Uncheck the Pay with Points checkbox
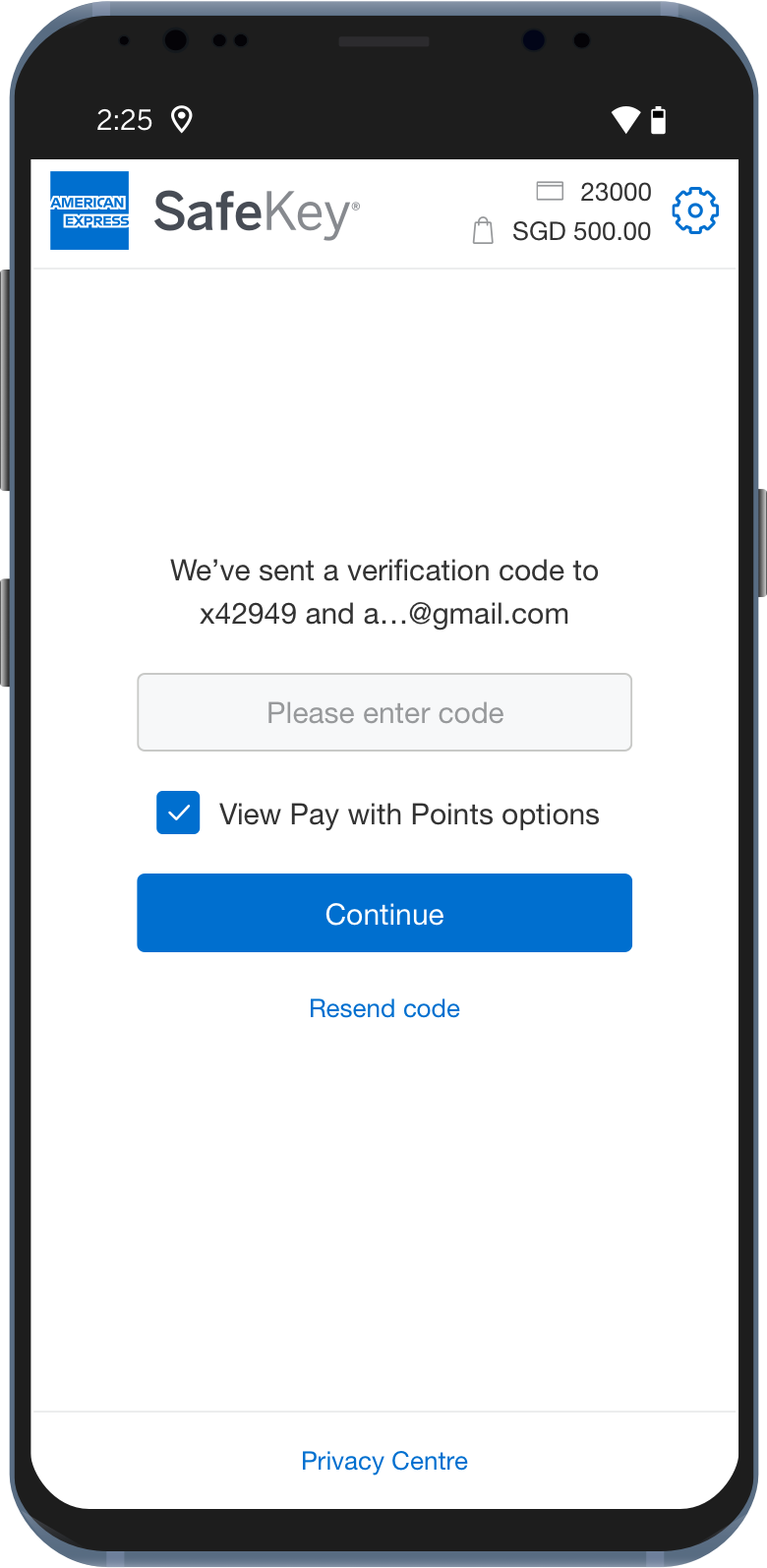Viewport: 767px width, 1568px height. click(178, 814)
